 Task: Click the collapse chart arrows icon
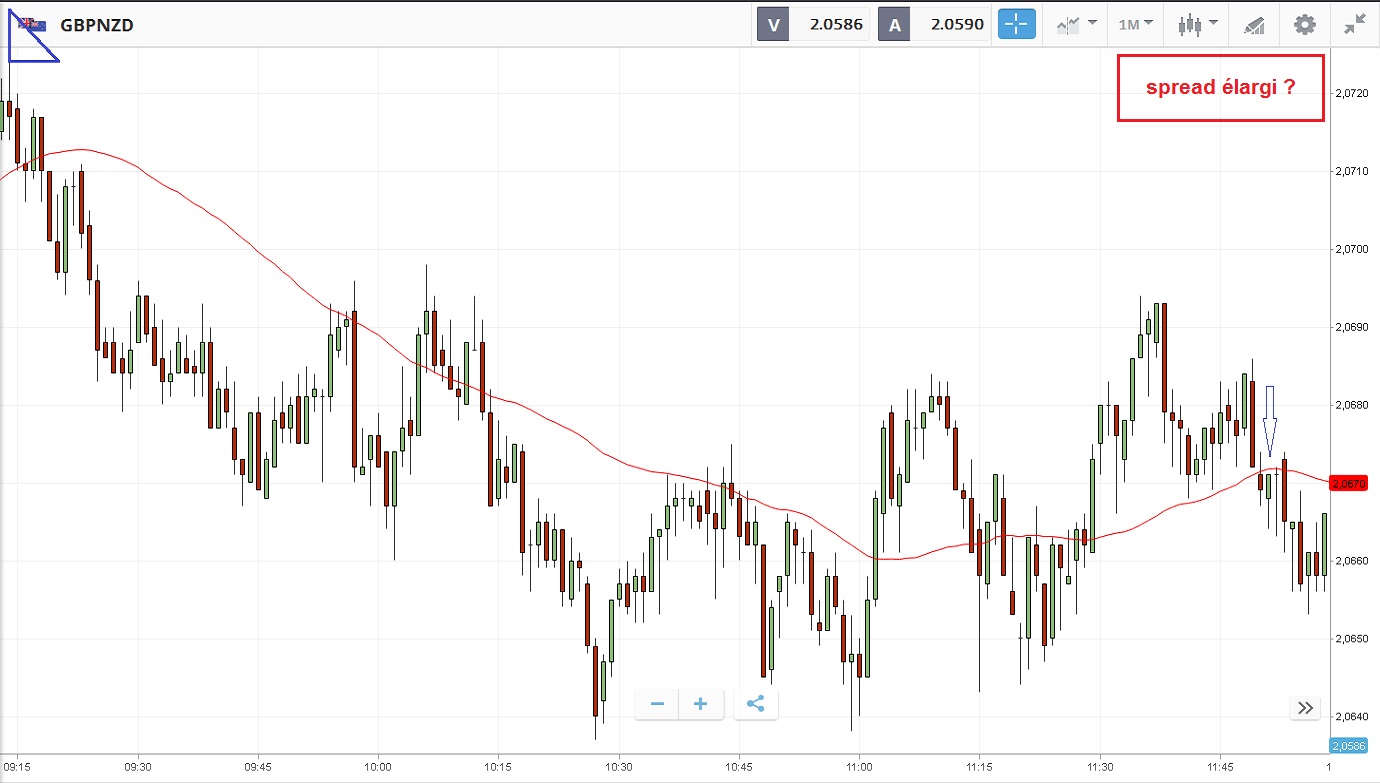(x=1355, y=24)
